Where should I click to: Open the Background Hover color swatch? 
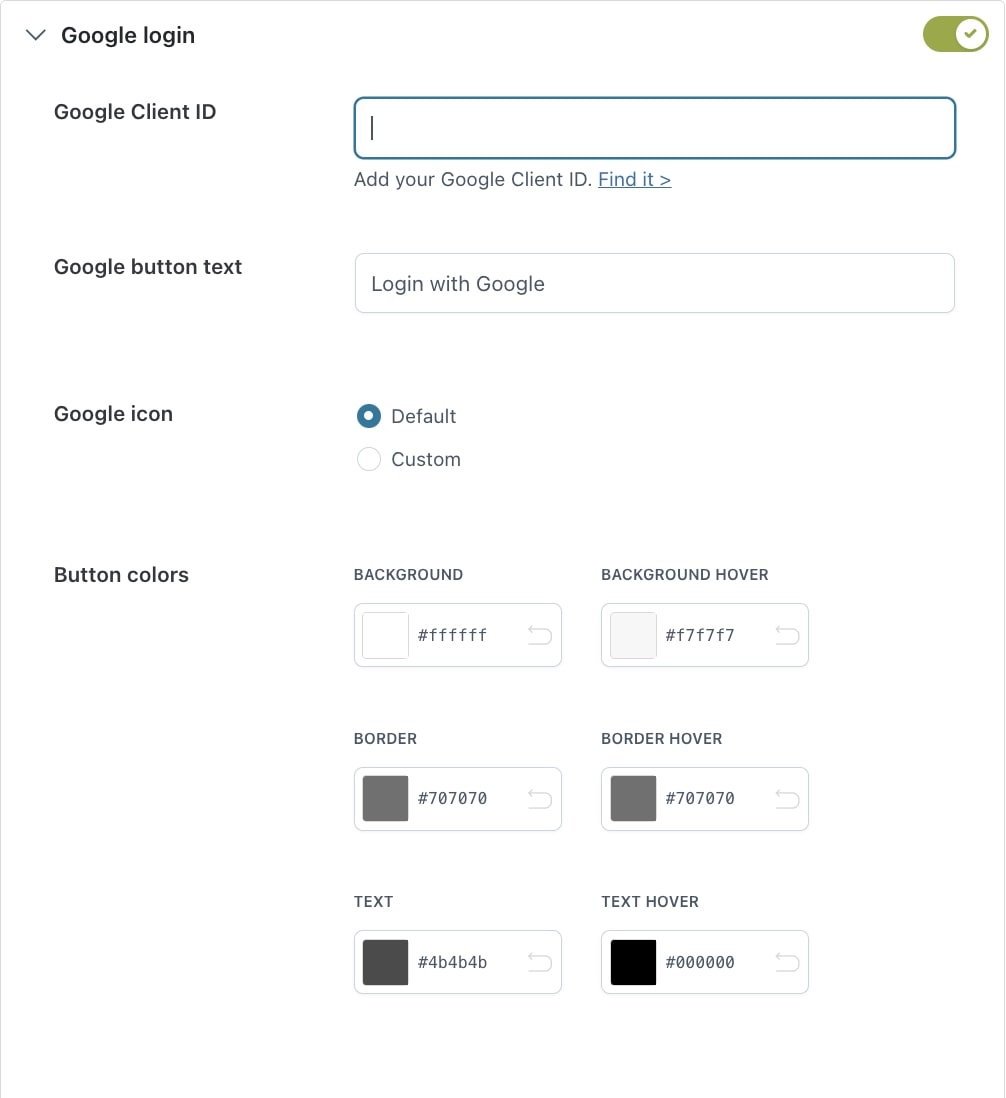(633, 635)
